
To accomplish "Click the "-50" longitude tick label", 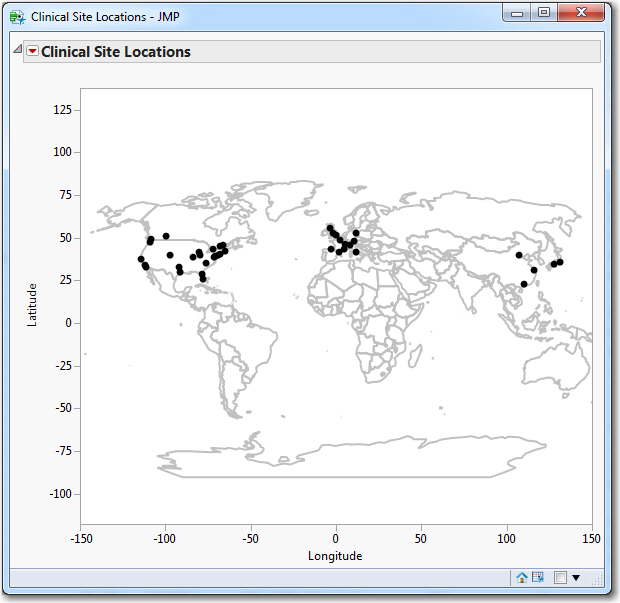I will pyautogui.click(x=250, y=539).
